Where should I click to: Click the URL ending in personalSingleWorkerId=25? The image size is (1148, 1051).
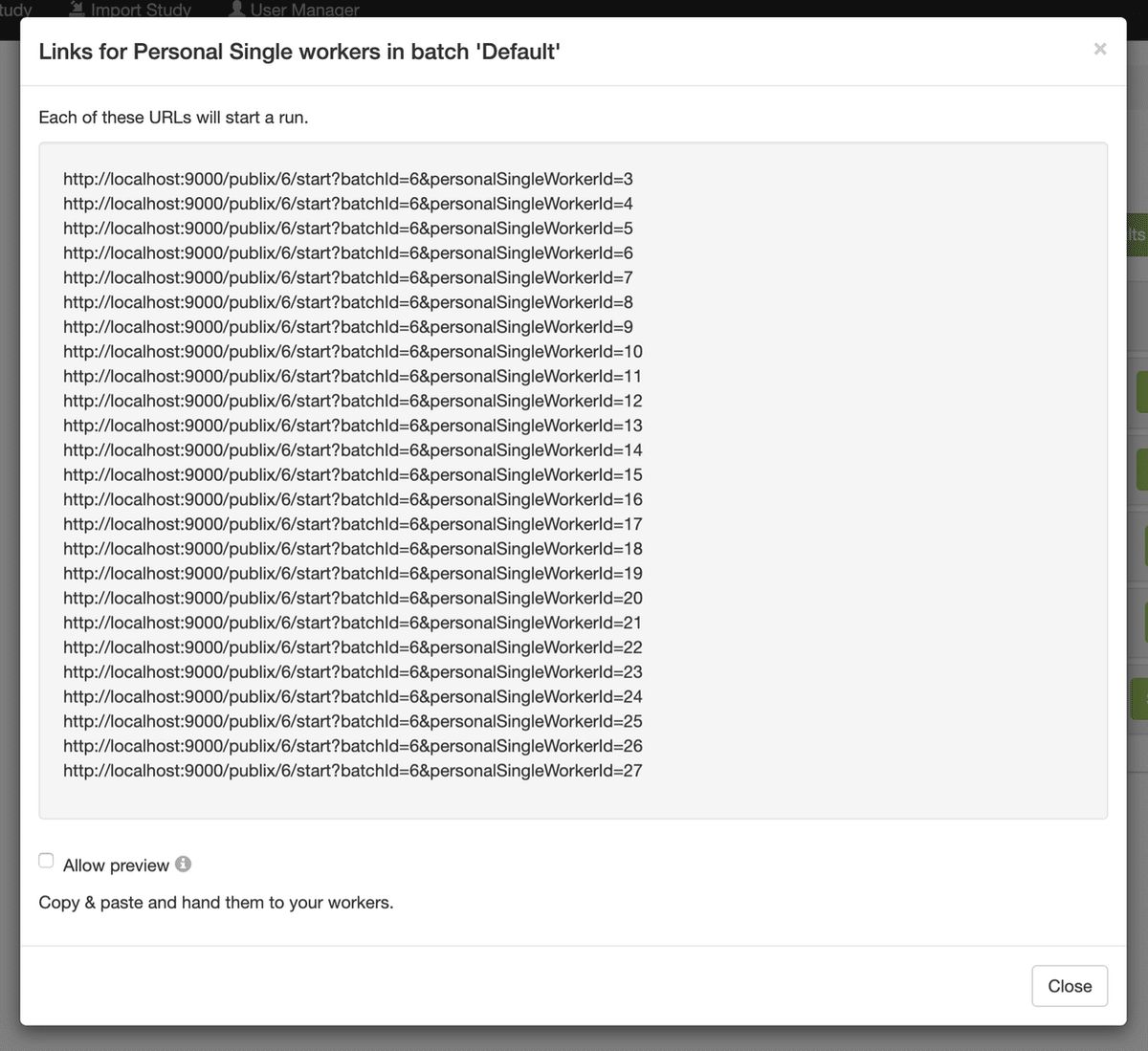(x=352, y=722)
